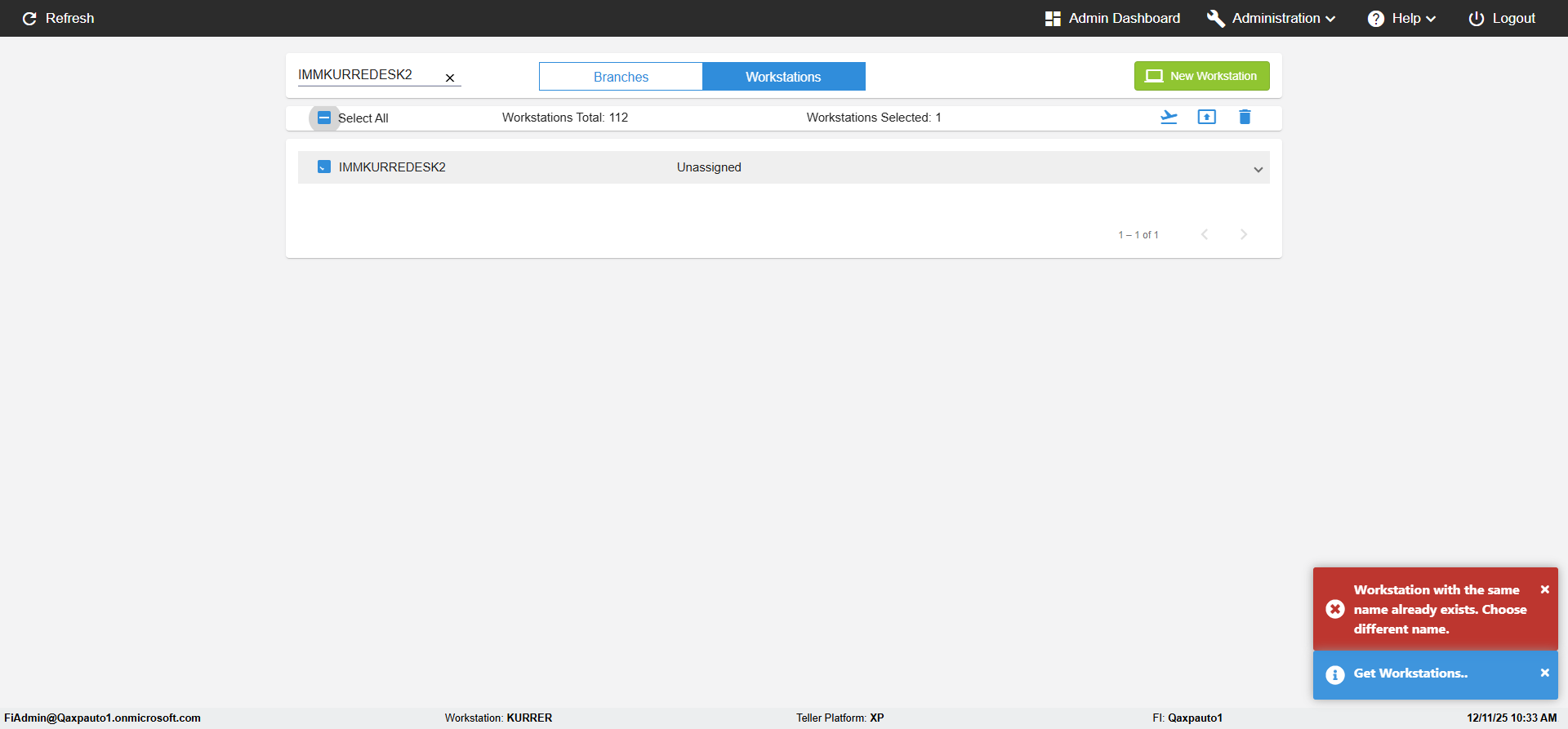Click the Teller Platform: XP status entry
This screenshot has height=729, width=1568.
point(840,718)
